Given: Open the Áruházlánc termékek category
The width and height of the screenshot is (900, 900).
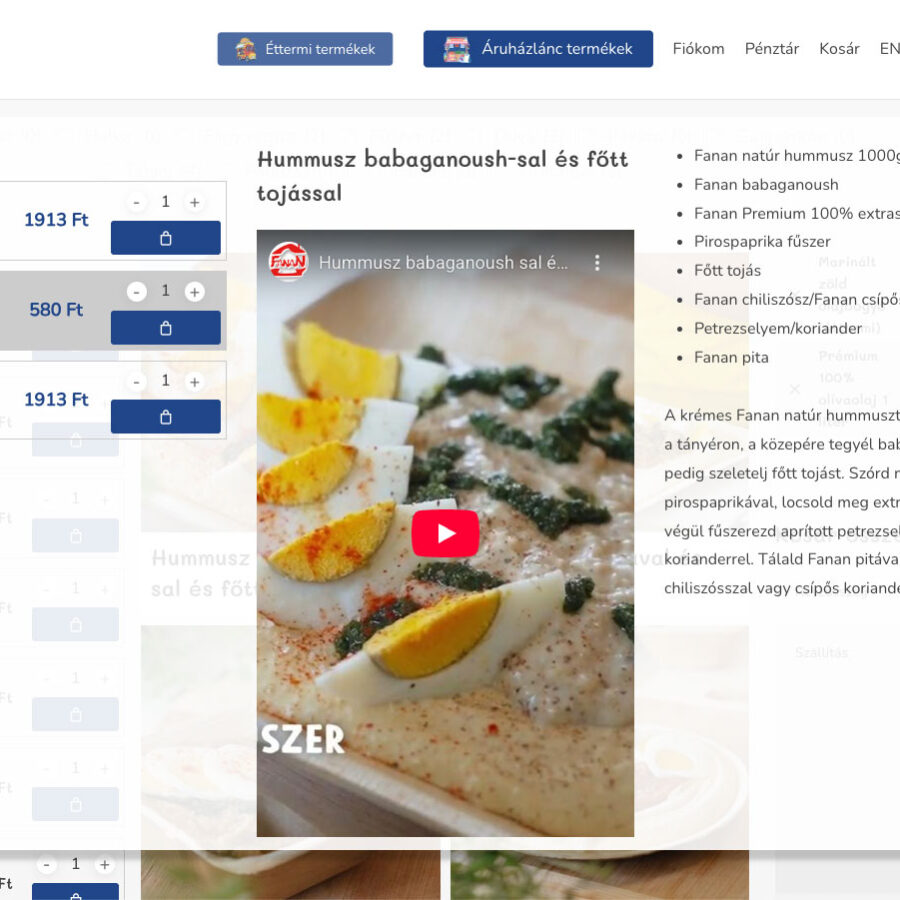Looking at the screenshot, I should click(x=538, y=49).
